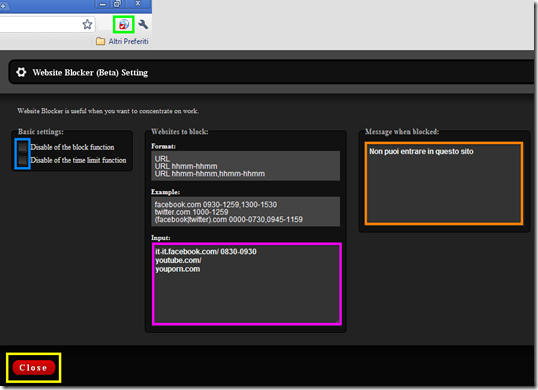Click the twitter.com 1000-1259 example line
This screenshot has height=390, width=538.
(x=191, y=212)
